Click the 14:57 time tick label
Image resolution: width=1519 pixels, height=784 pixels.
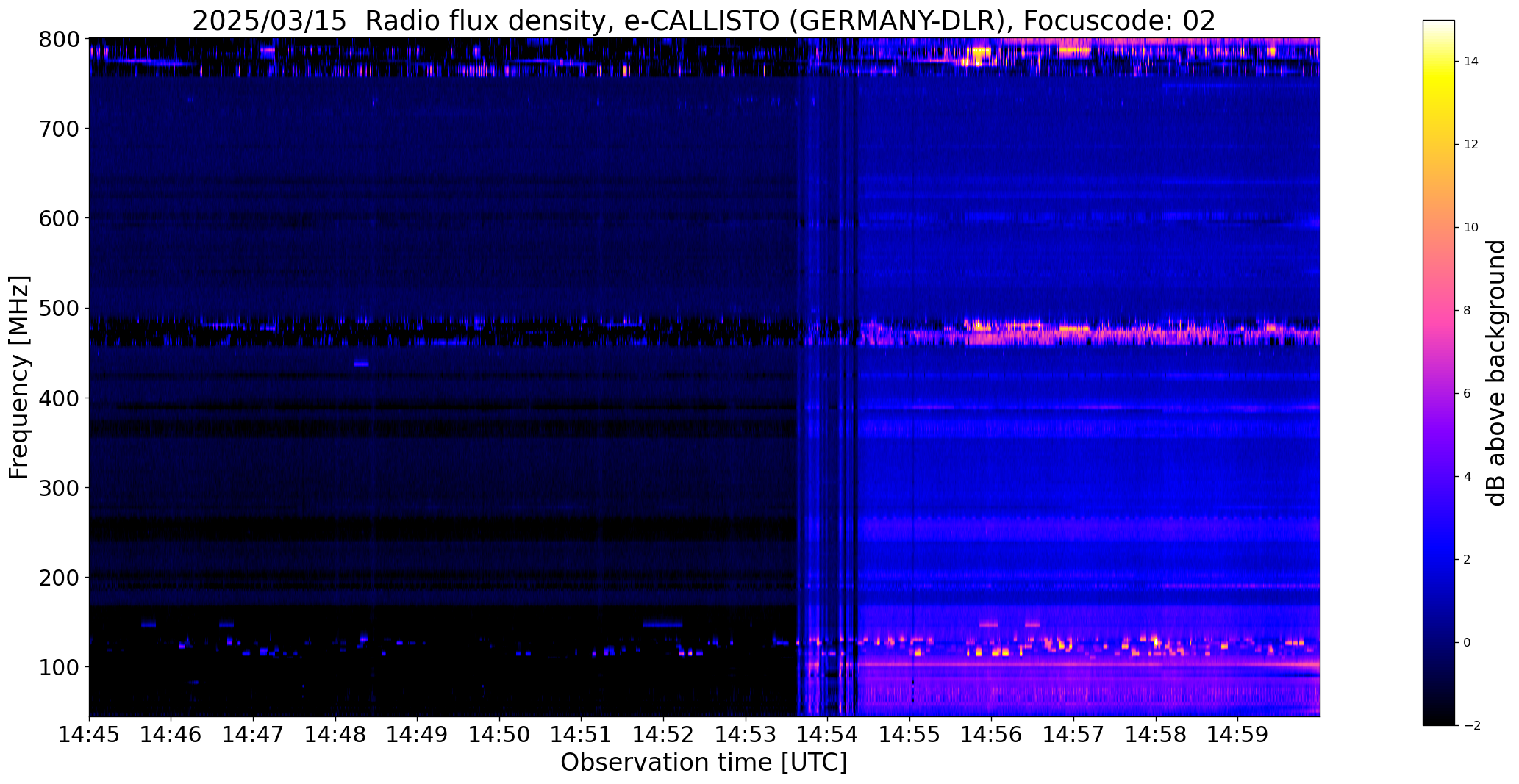[1073, 735]
